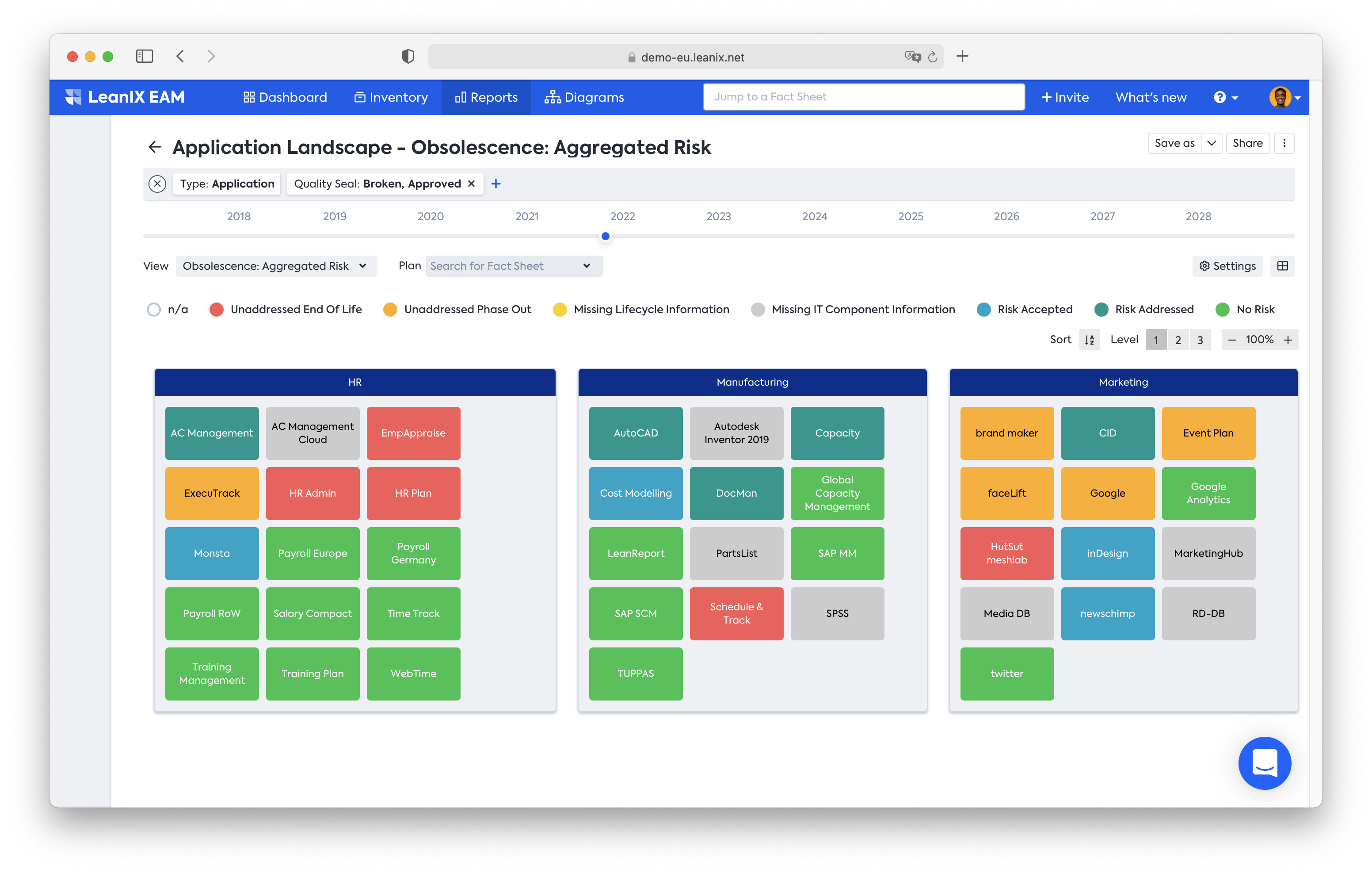Screen dimensions: 1372x873
Task: Click the Jump to a Fact Sheet field
Action: click(x=864, y=96)
